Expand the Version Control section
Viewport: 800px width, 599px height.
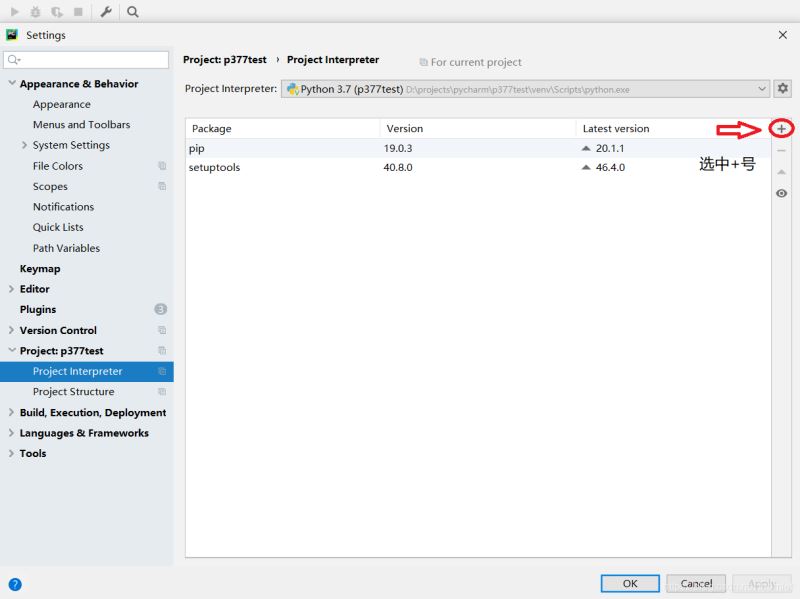11,330
